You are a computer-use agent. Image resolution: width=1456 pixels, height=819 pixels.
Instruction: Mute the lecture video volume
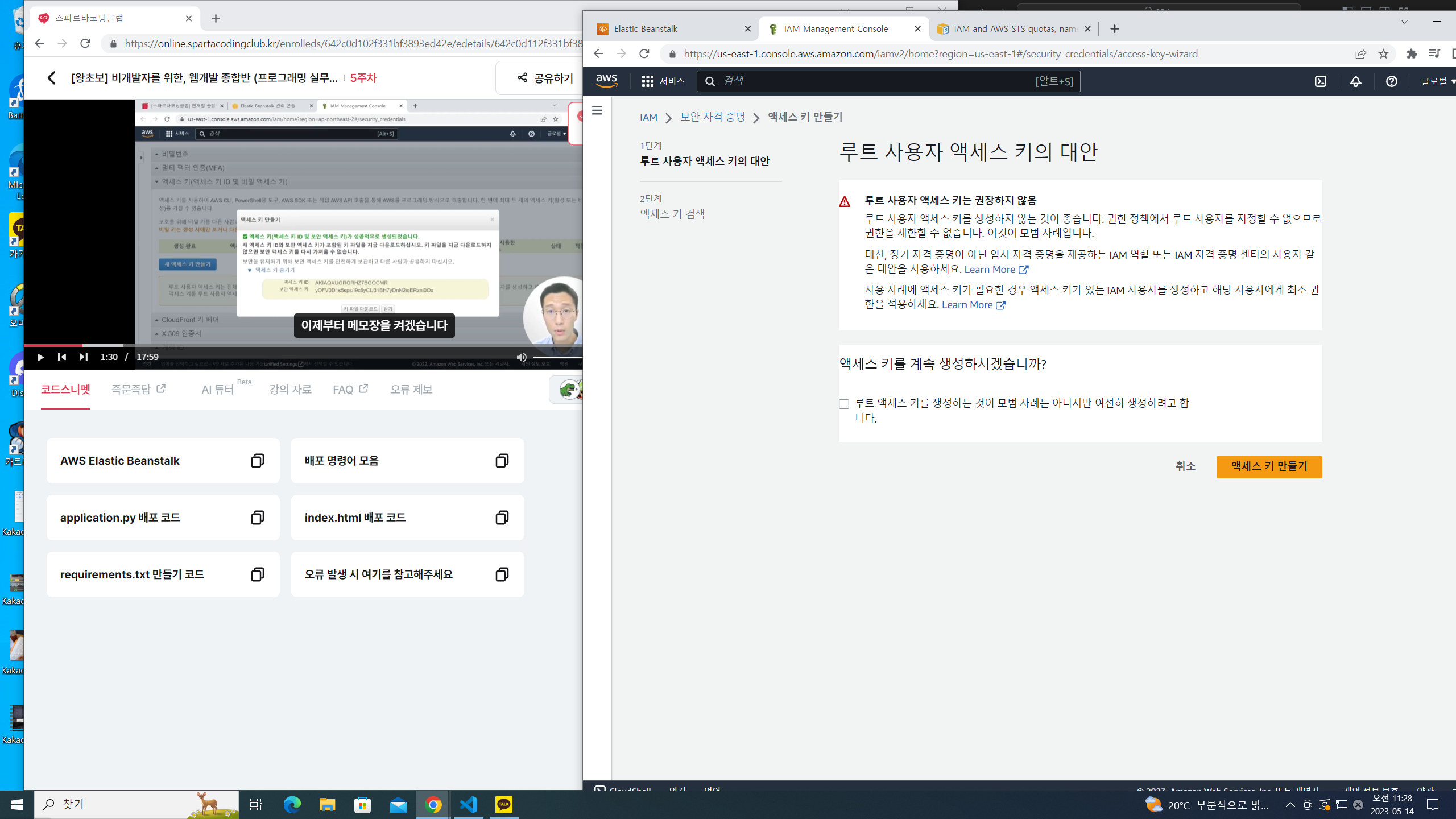(521, 357)
